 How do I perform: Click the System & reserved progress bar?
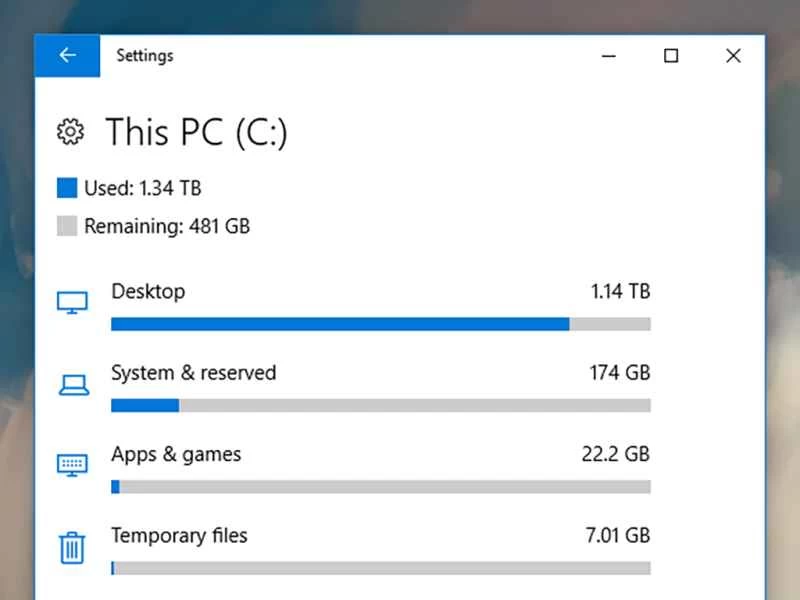tap(380, 405)
